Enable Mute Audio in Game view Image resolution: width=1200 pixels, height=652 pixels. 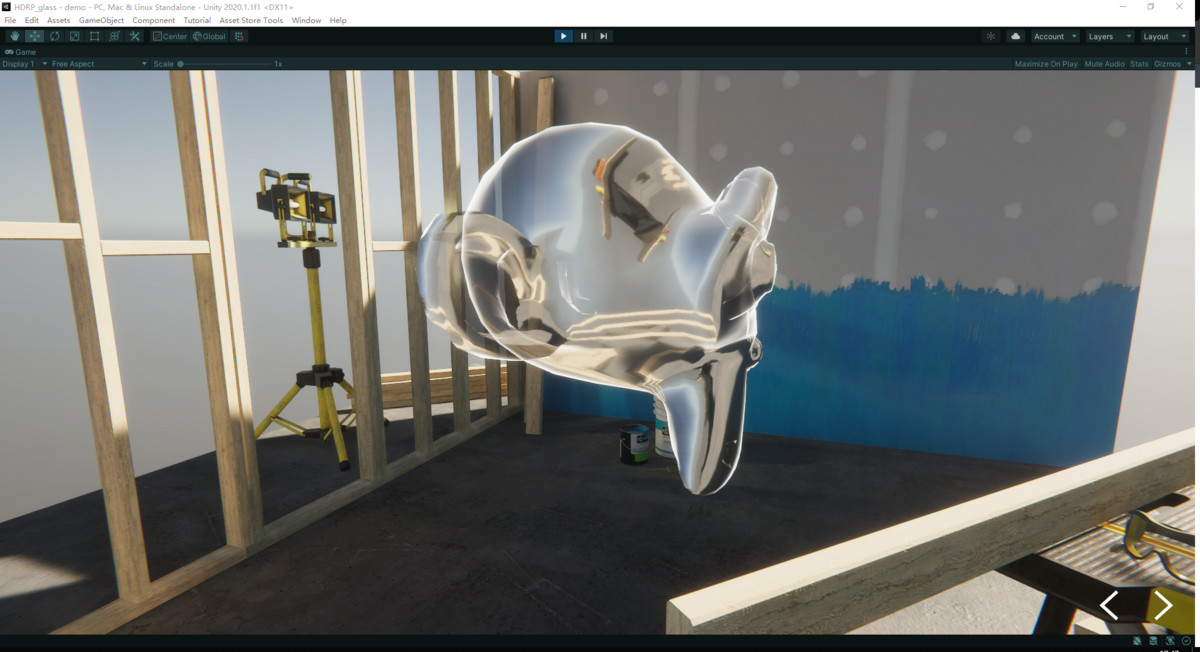(x=1104, y=63)
